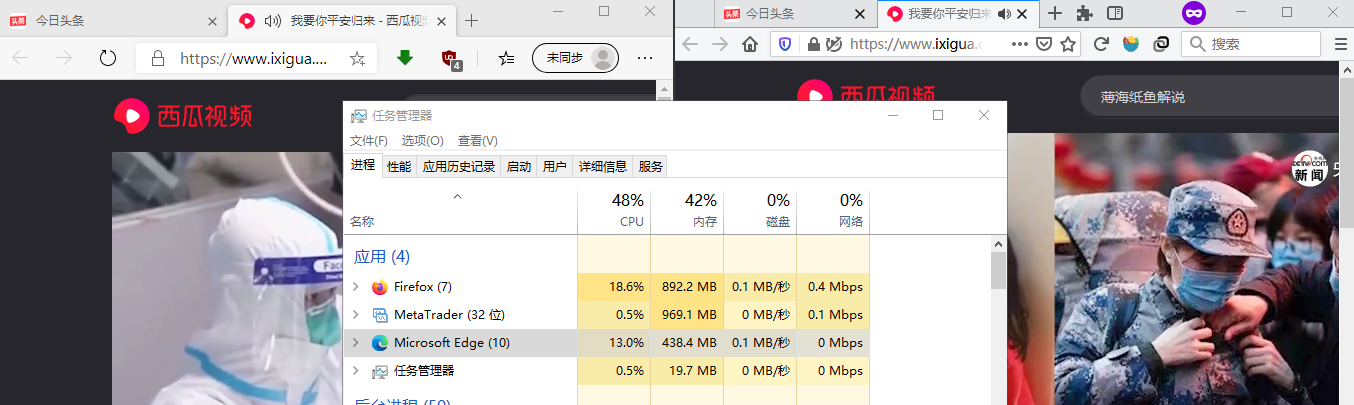The width and height of the screenshot is (1354, 405).
Task: Click the 未同步 profile button in Edge
Action: pyautogui.click(x=575, y=58)
